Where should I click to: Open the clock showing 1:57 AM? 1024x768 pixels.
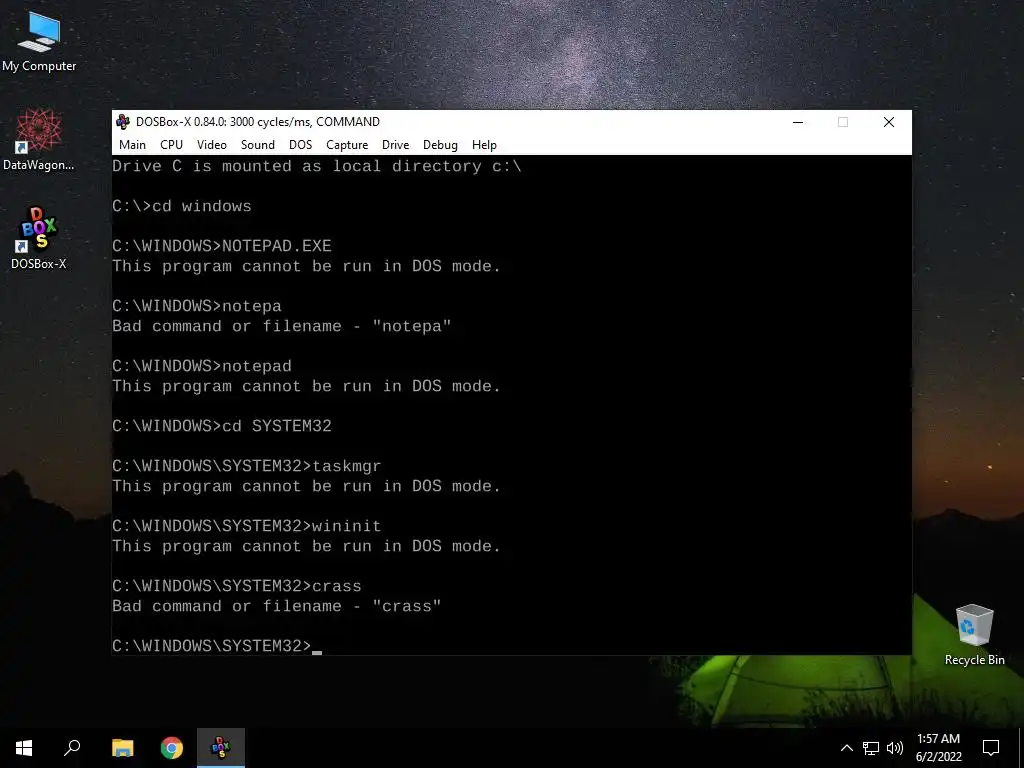pyautogui.click(x=938, y=748)
